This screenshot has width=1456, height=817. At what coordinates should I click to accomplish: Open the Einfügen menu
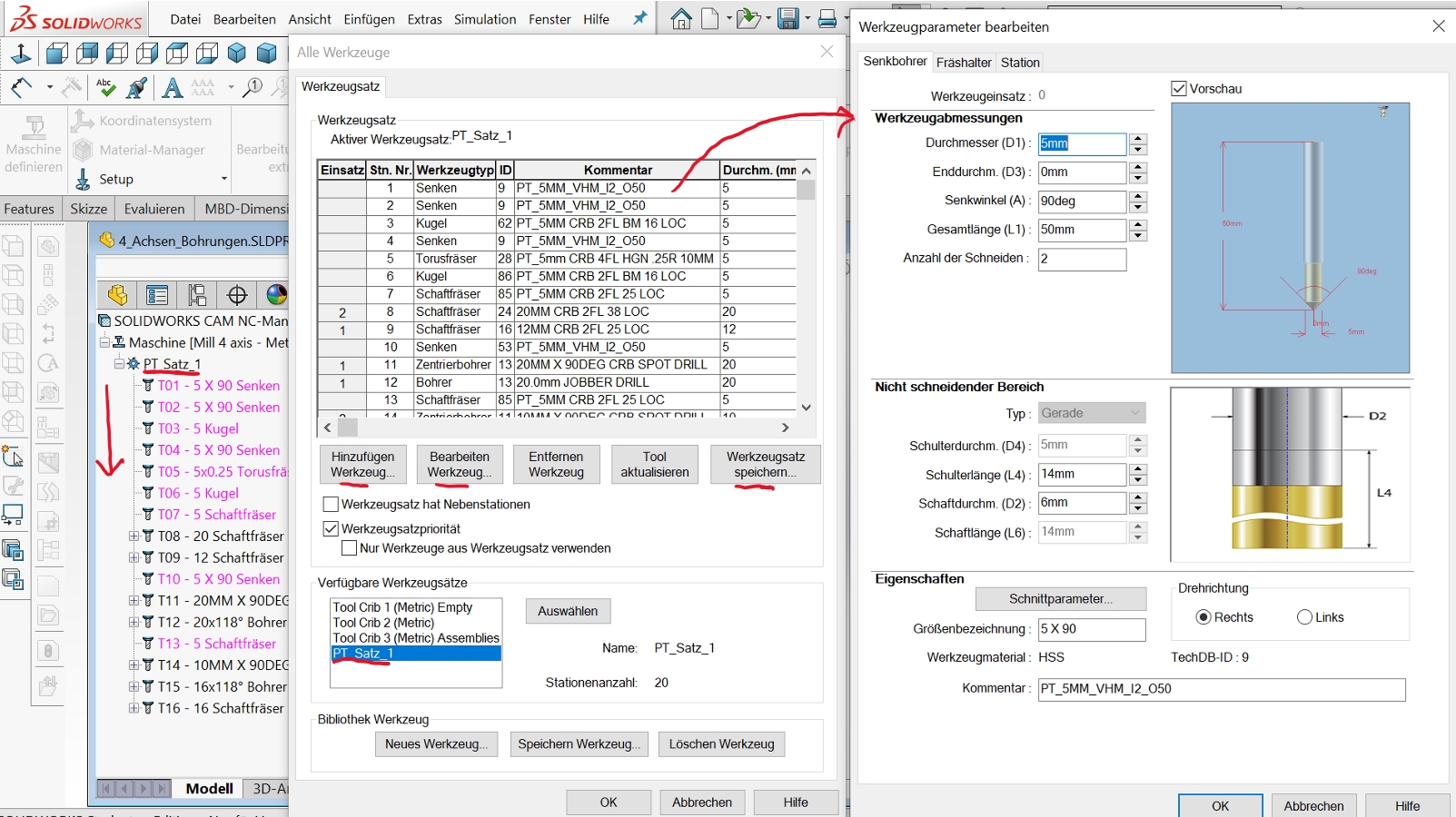click(369, 19)
